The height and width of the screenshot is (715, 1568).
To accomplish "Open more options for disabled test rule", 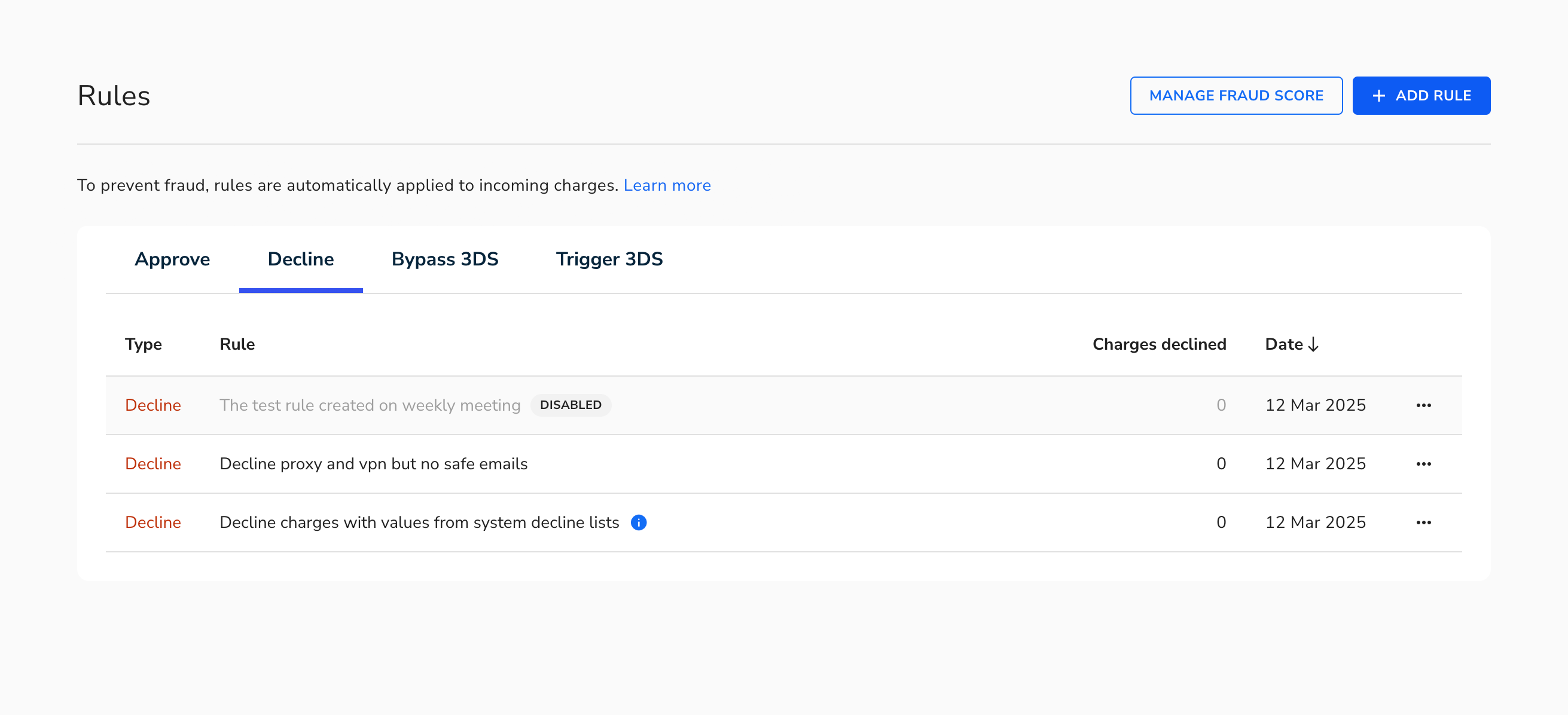I will [1423, 405].
